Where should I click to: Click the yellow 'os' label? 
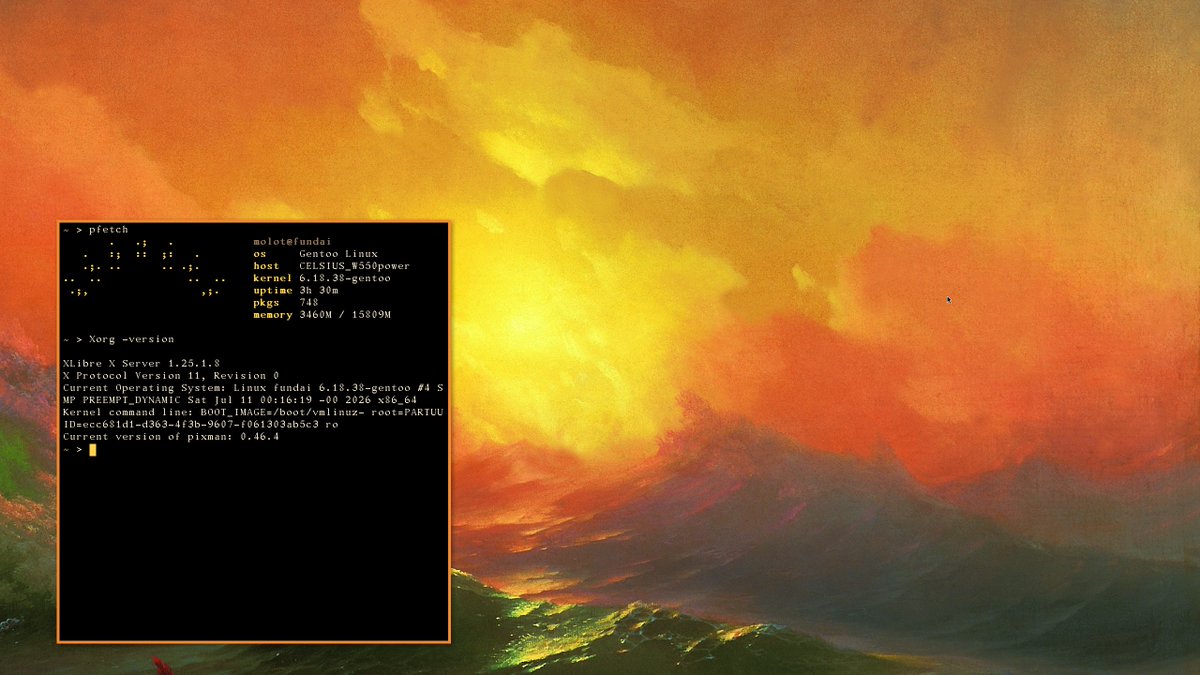point(260,254)
